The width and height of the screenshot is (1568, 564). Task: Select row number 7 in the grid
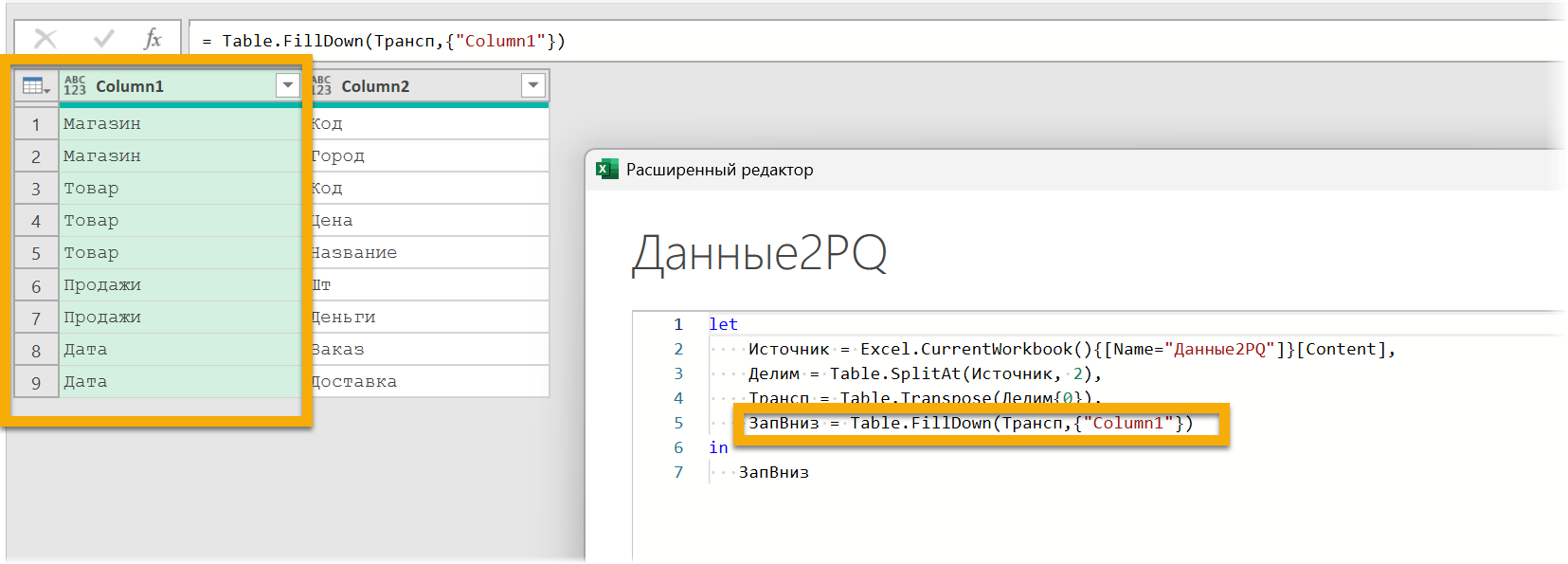click(36, 318)
